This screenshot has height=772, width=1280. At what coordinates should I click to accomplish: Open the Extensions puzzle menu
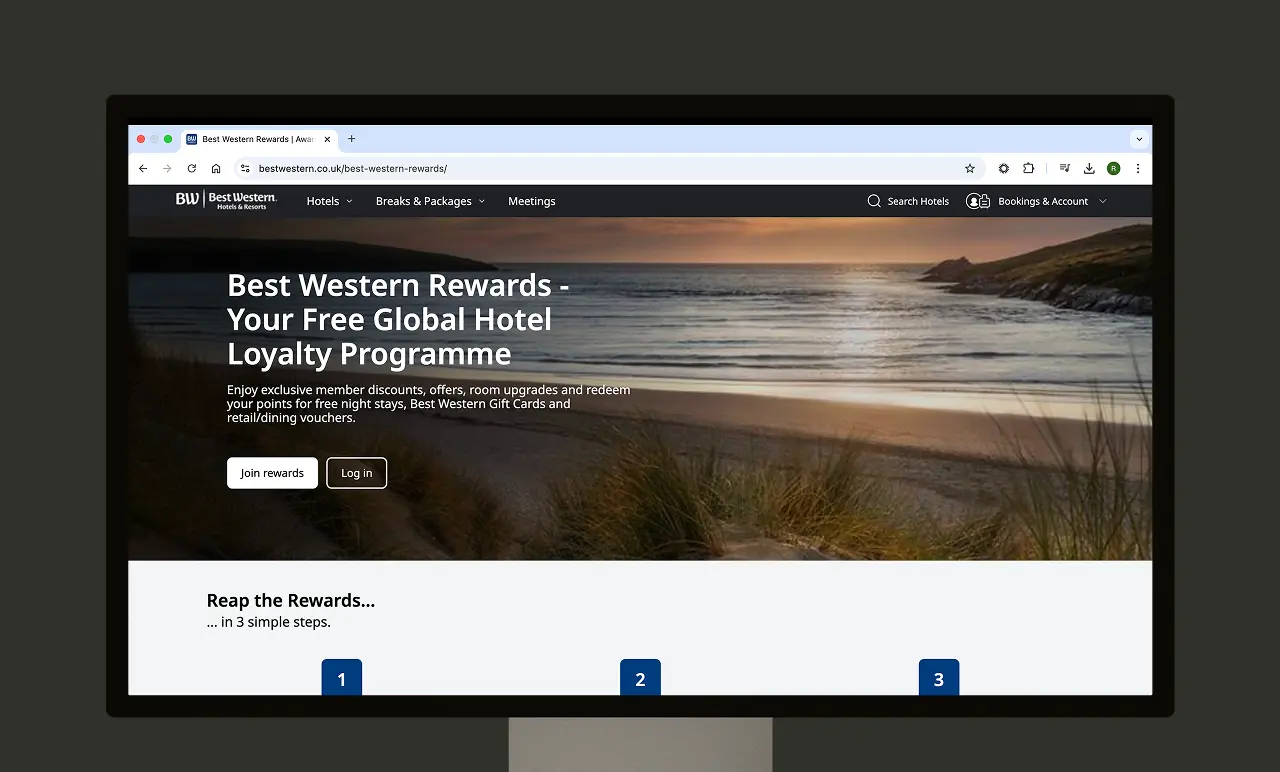(1028, 169)
